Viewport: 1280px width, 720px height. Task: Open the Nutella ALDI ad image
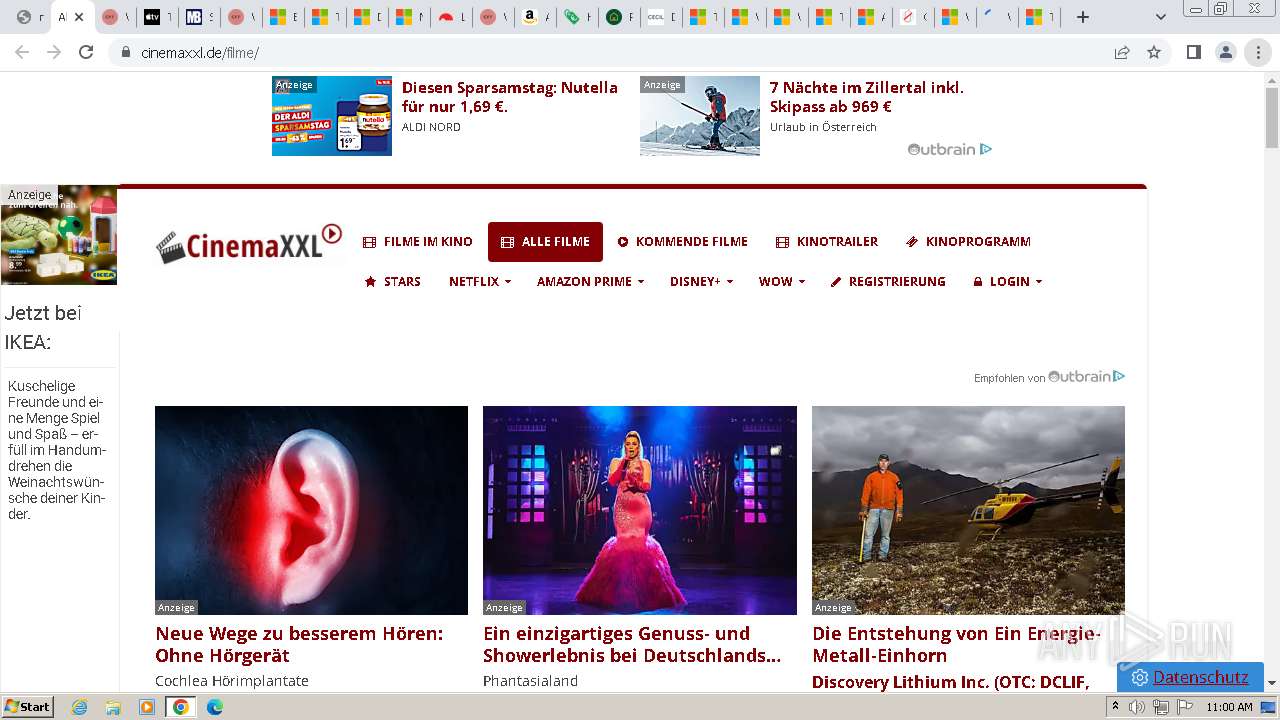(332, 116)
